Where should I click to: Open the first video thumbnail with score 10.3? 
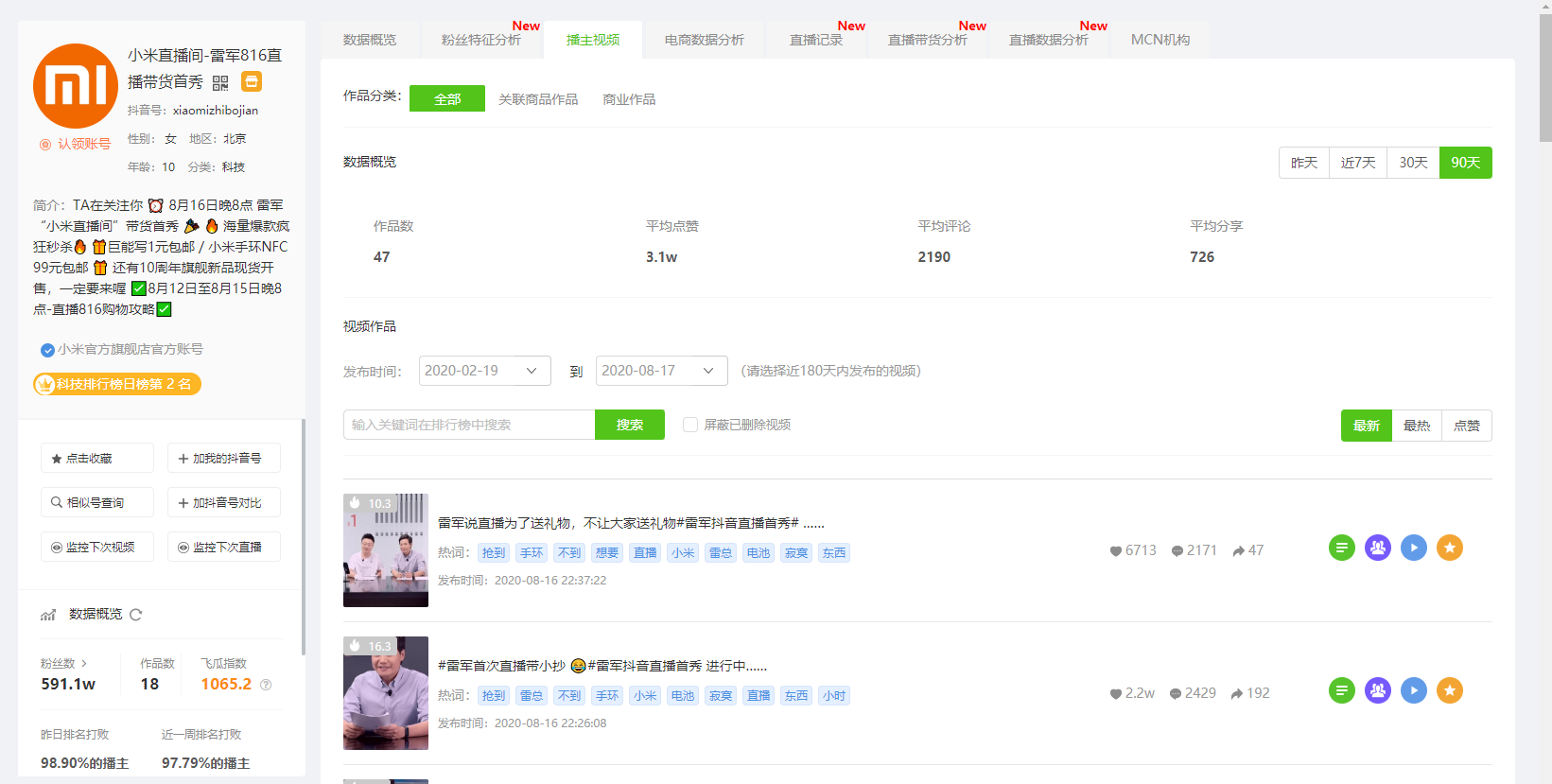coord(386,550)
